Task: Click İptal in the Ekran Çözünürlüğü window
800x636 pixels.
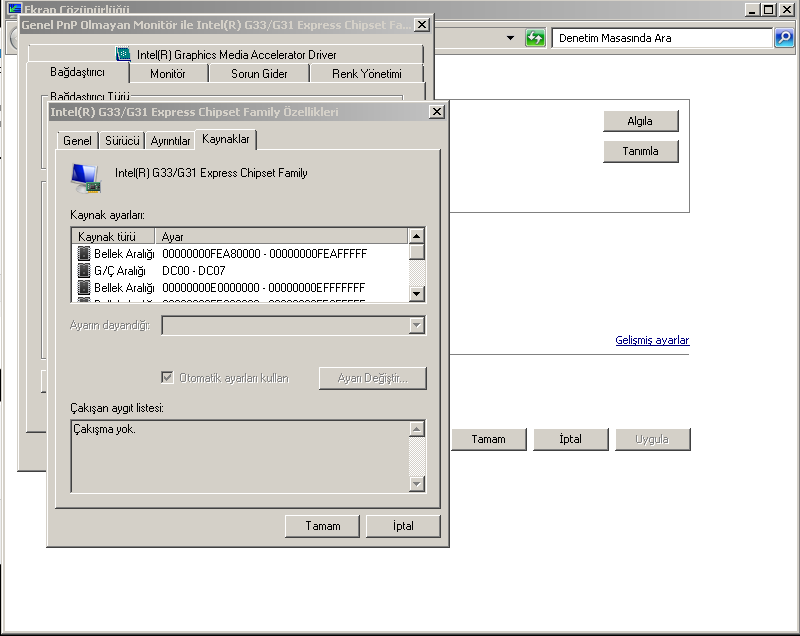Action: pyautogui.click(x=571, y=439)
